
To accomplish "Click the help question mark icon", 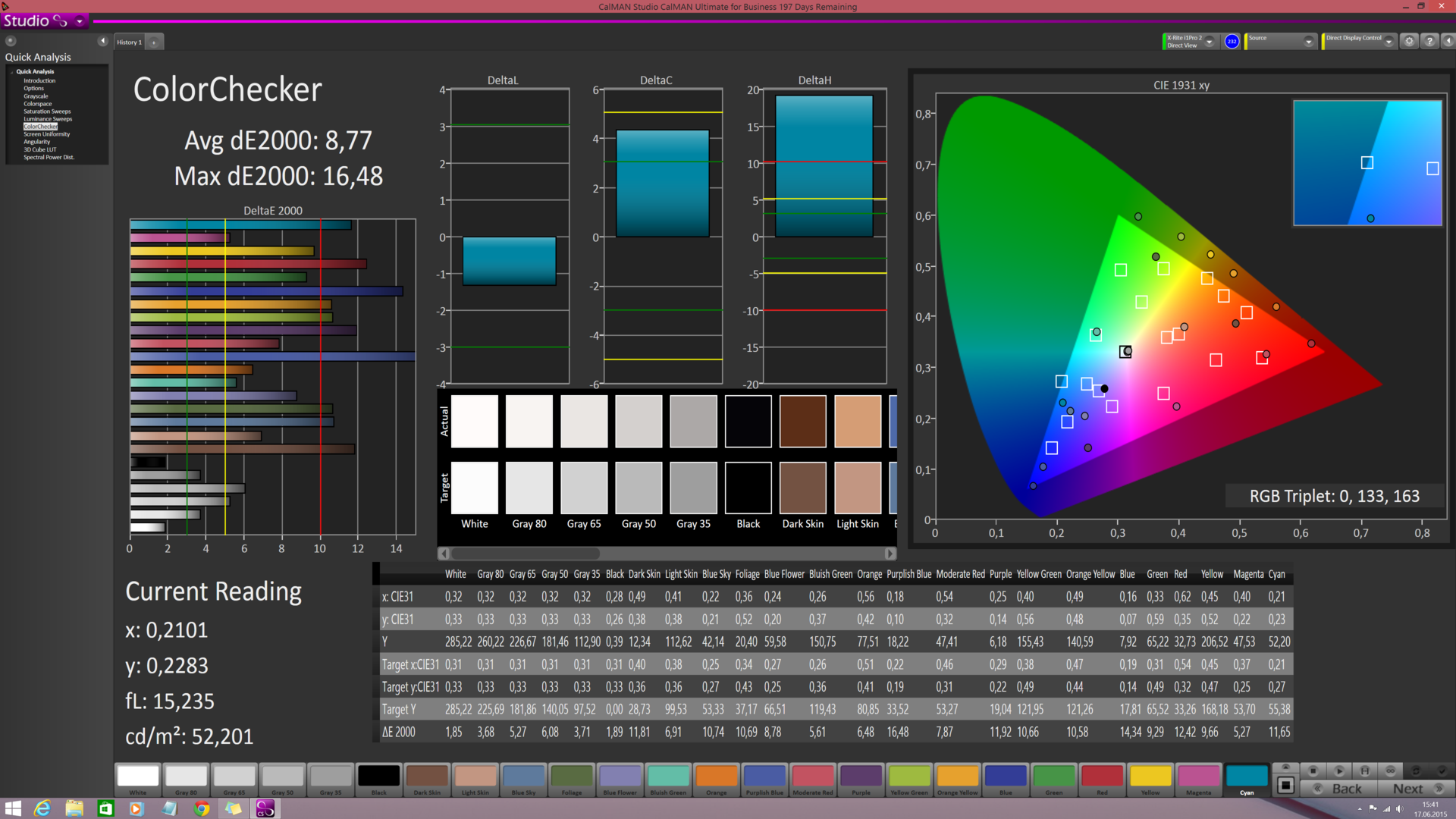I will click(x=1429, y=42).
